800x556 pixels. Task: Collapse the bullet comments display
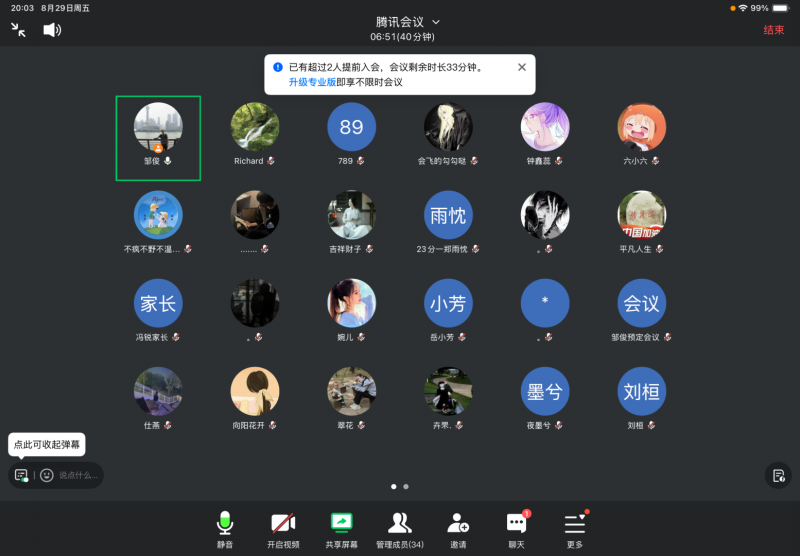pos(21,475)
